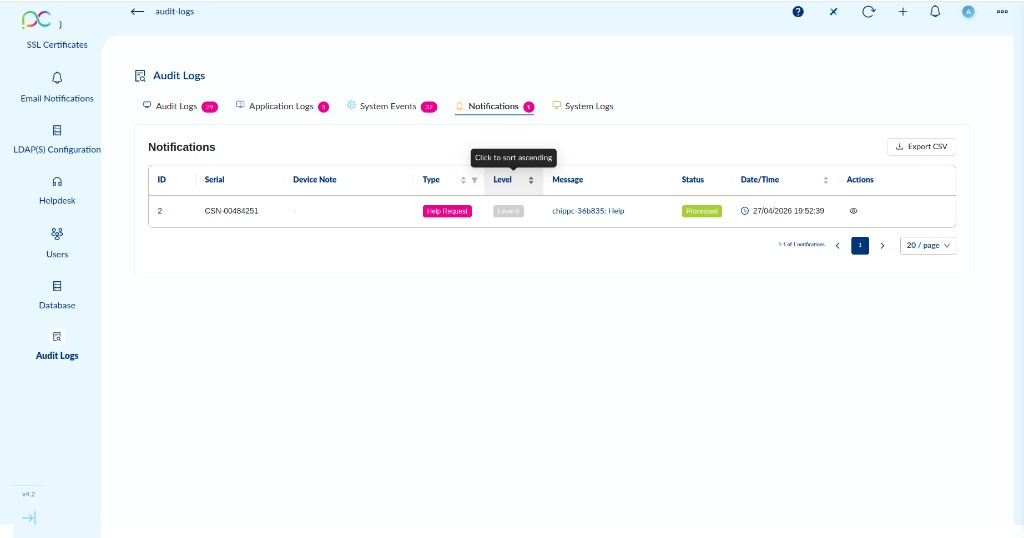The width and height of the screenshot is (1024, 538).
Task: Expand sidebar using bottom arrow icon
Action: click(28, 517)
